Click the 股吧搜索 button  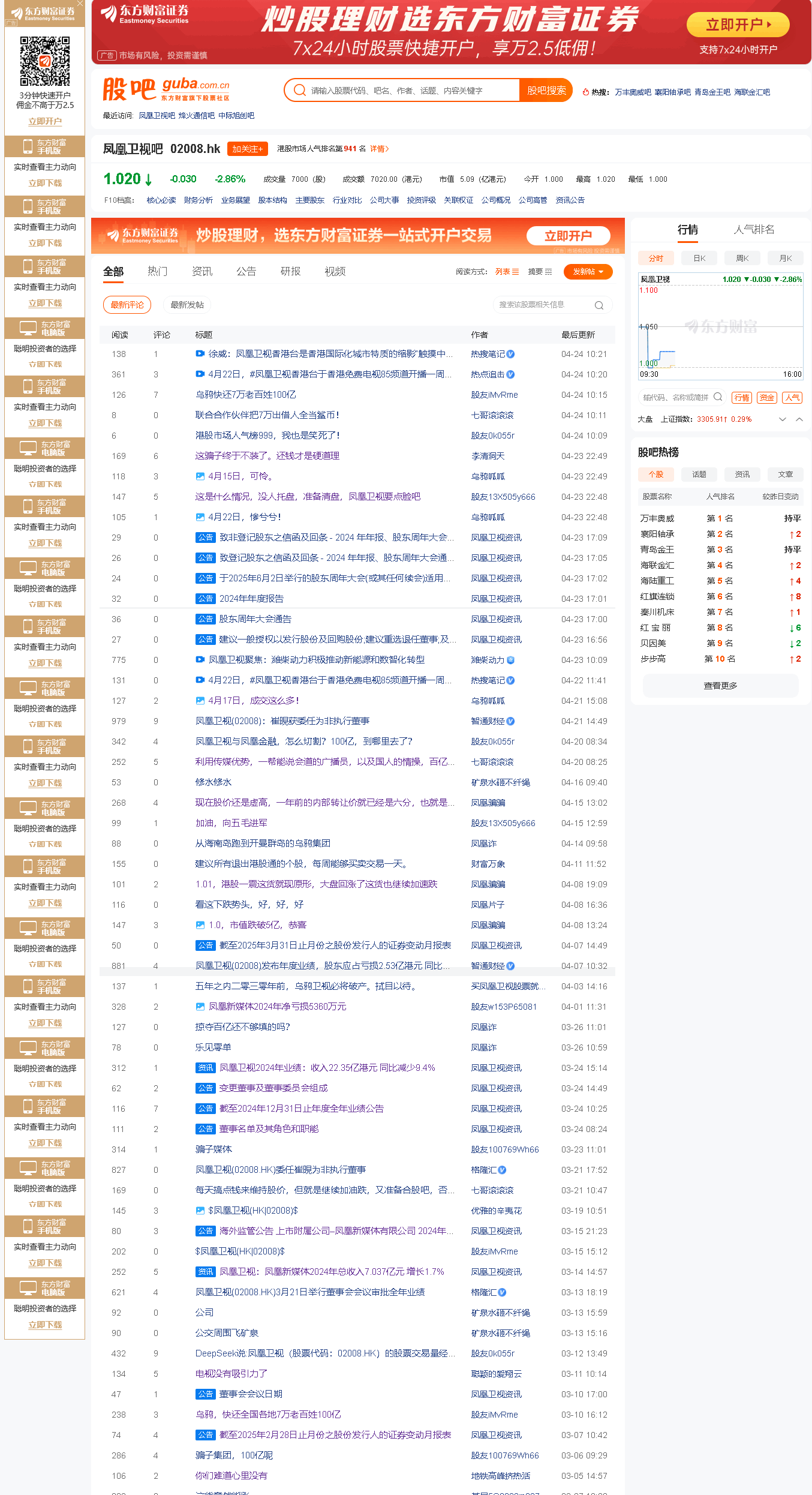click(546, 91)
